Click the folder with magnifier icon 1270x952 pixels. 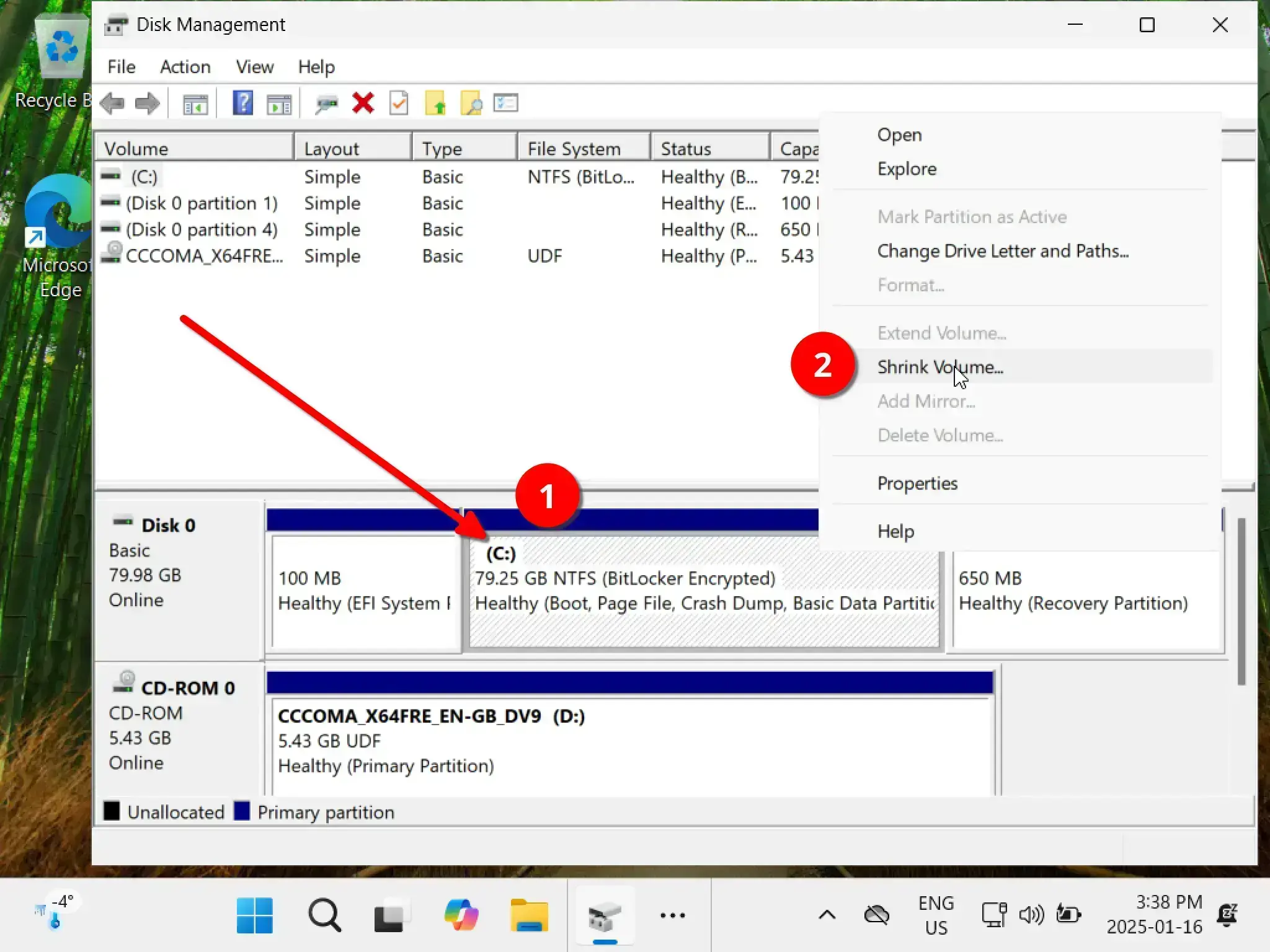[x=471, y=103]
